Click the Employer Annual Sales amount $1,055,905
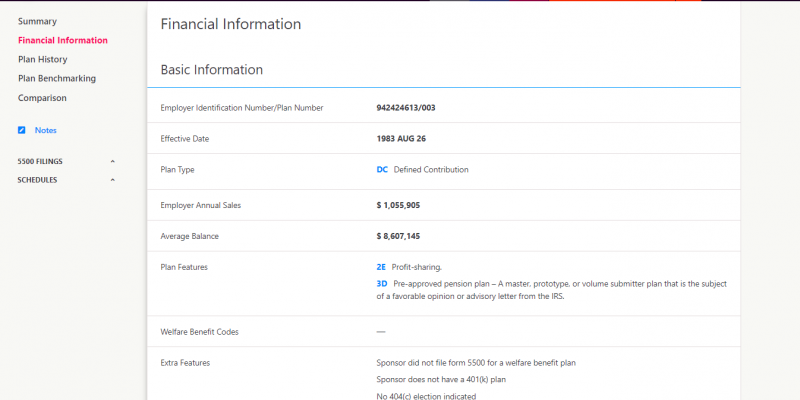This screenshot has height=400, width=800. click(x=398, y=205)
